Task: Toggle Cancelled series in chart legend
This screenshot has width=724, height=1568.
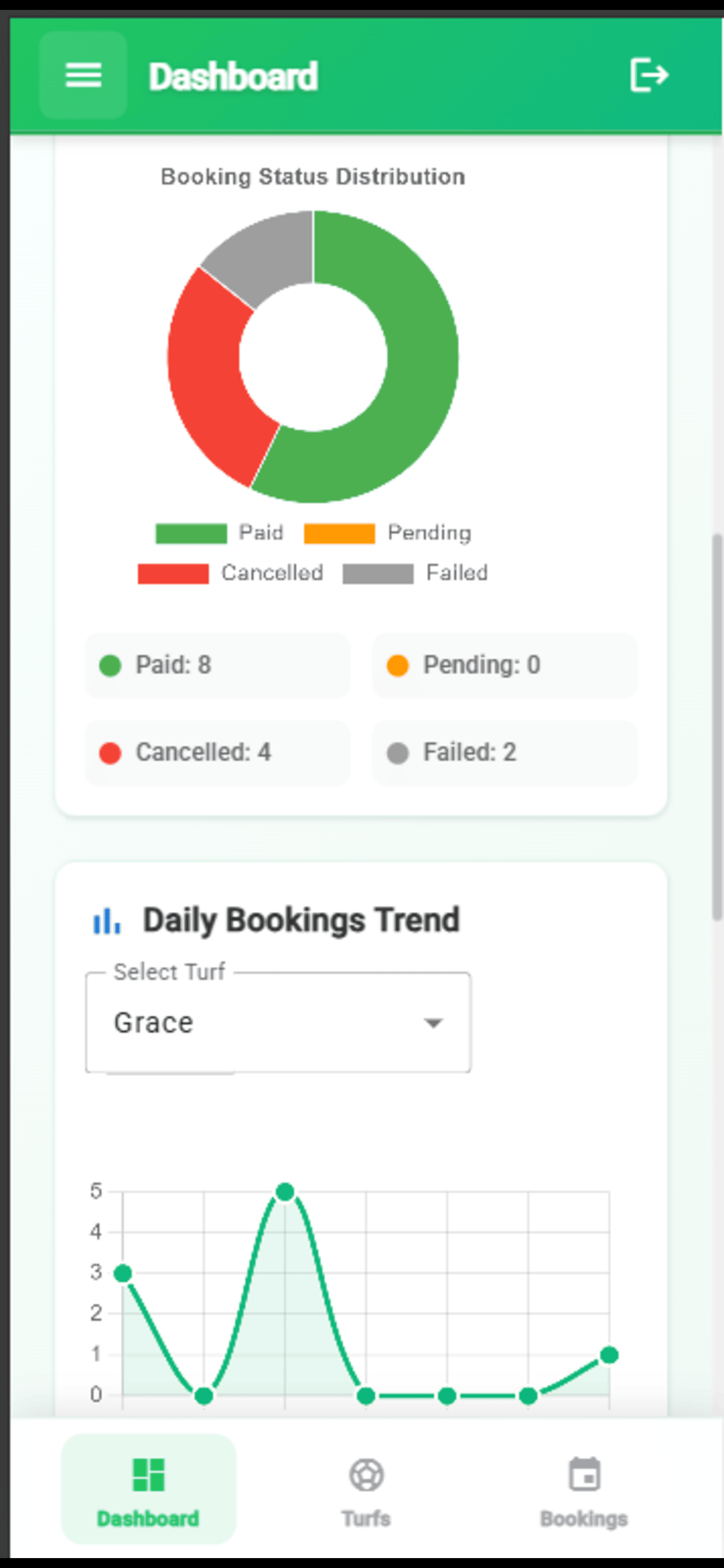Action: 231,573
